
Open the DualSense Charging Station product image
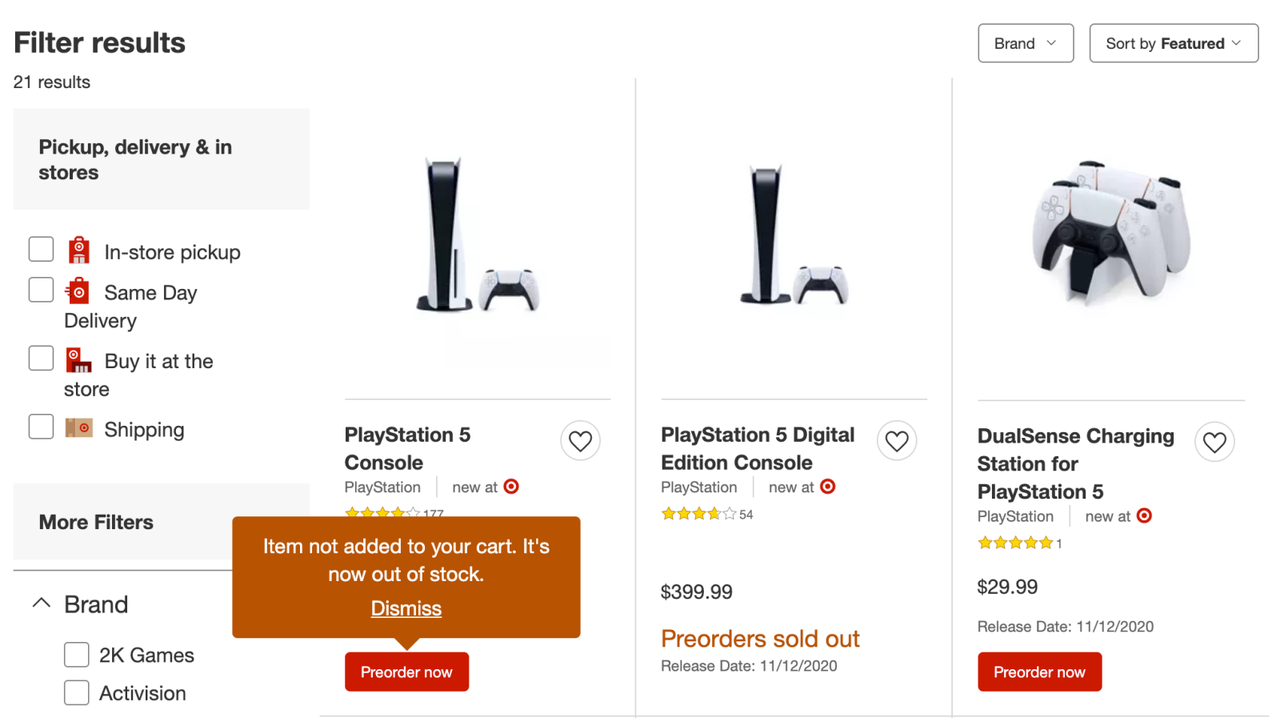coord(1112,234)
